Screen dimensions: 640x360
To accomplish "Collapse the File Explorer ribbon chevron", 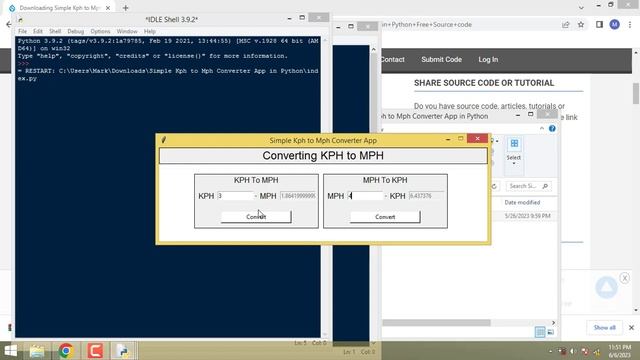I will pyautogui.click(x=542, y=129).
